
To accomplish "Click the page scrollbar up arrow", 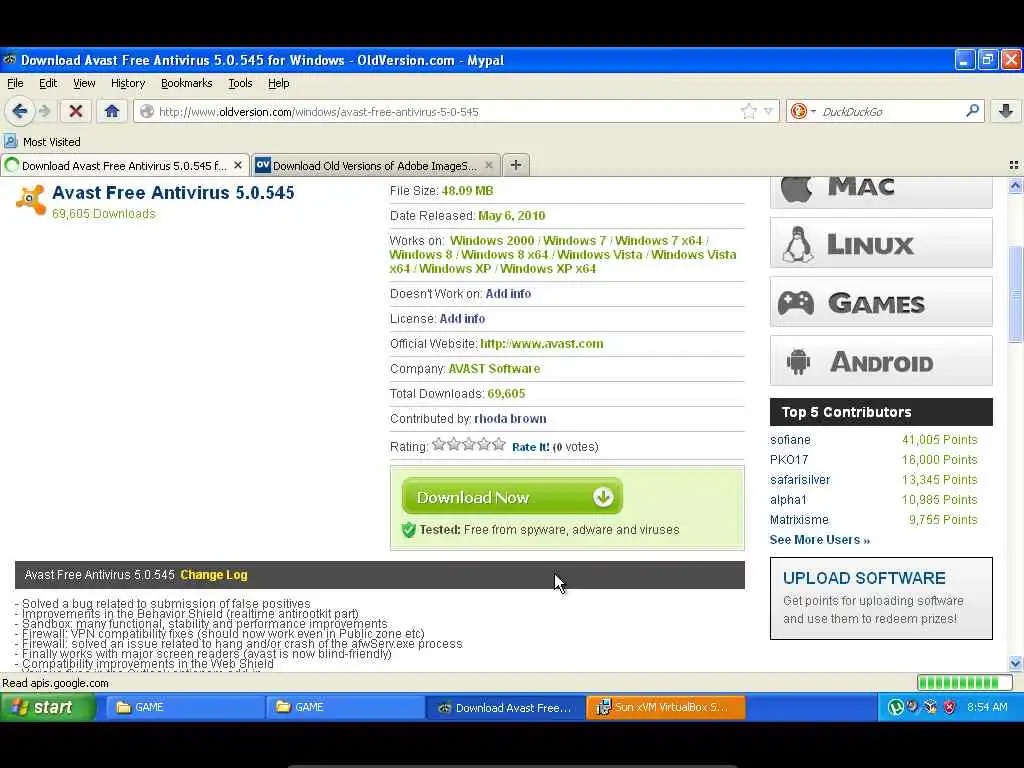I will [x=1016, y=185].
